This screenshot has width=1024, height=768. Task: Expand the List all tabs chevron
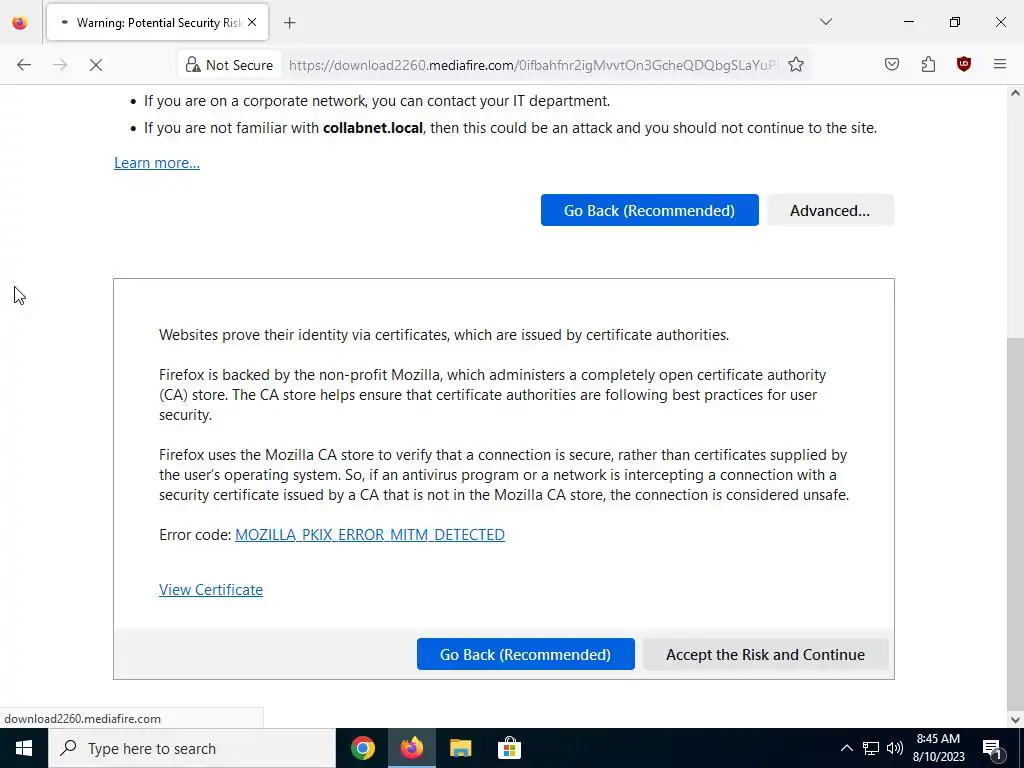coord(825,22)
